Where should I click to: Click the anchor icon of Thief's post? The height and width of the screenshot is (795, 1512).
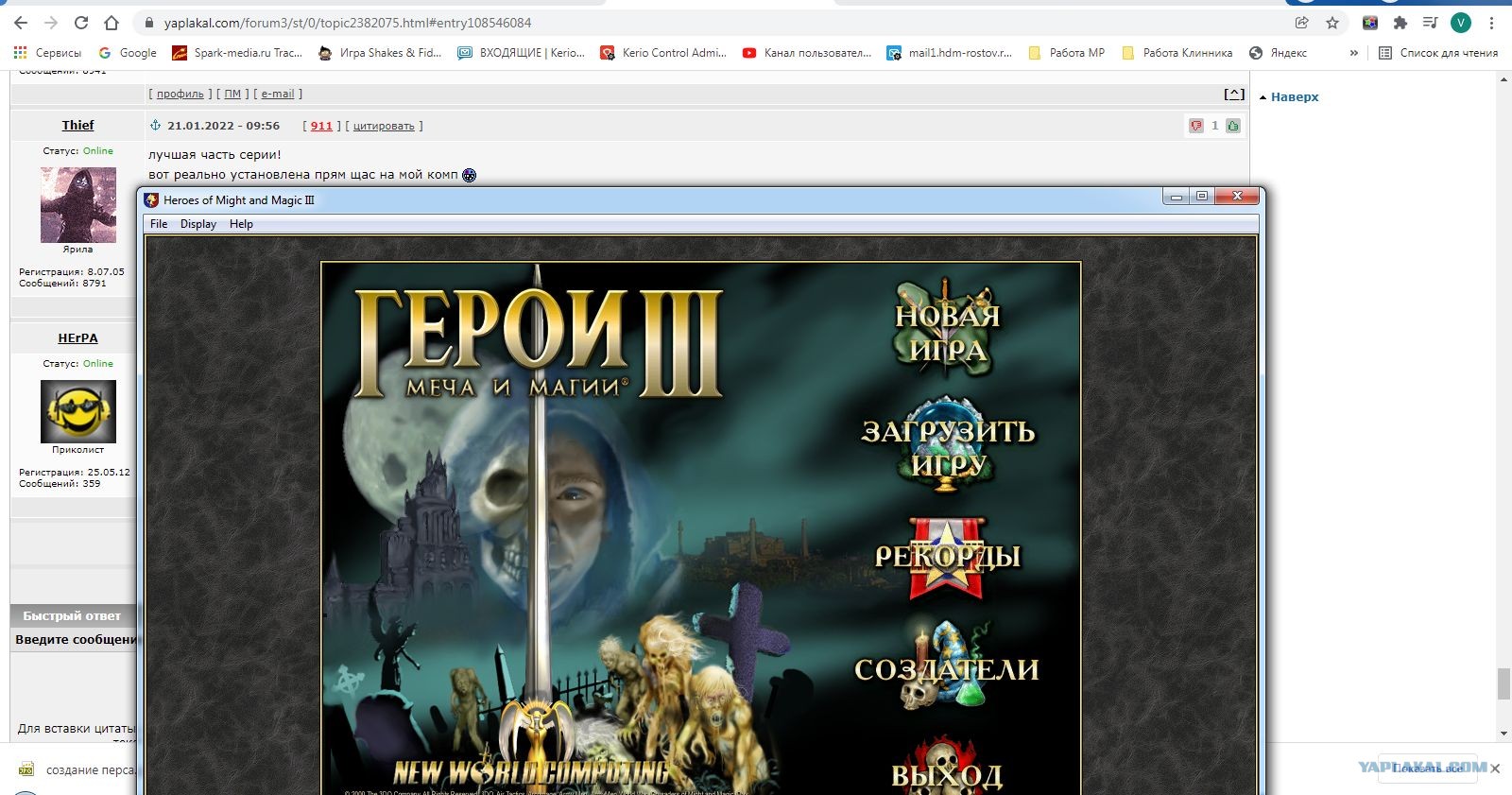point(156,125)
